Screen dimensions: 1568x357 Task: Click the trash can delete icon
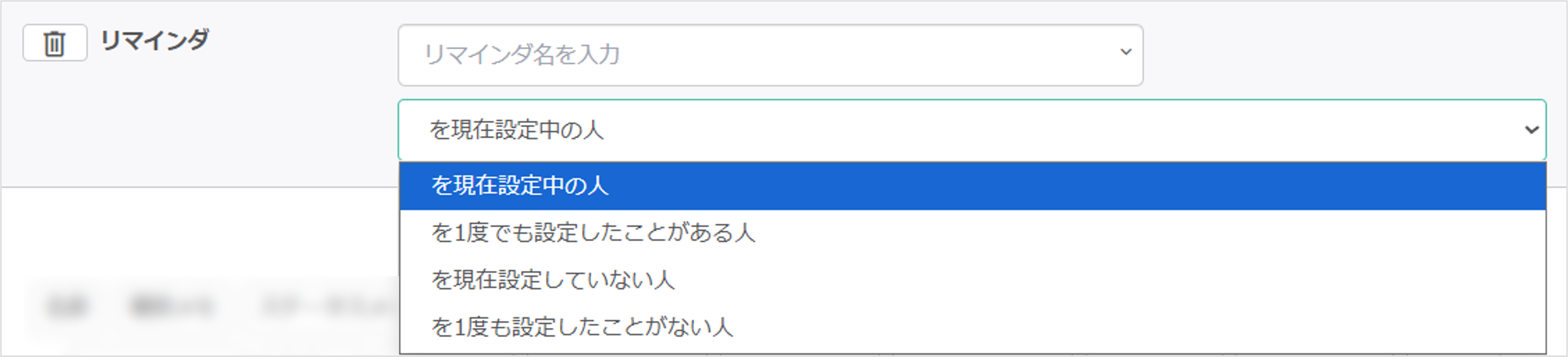tap(54, 43)
